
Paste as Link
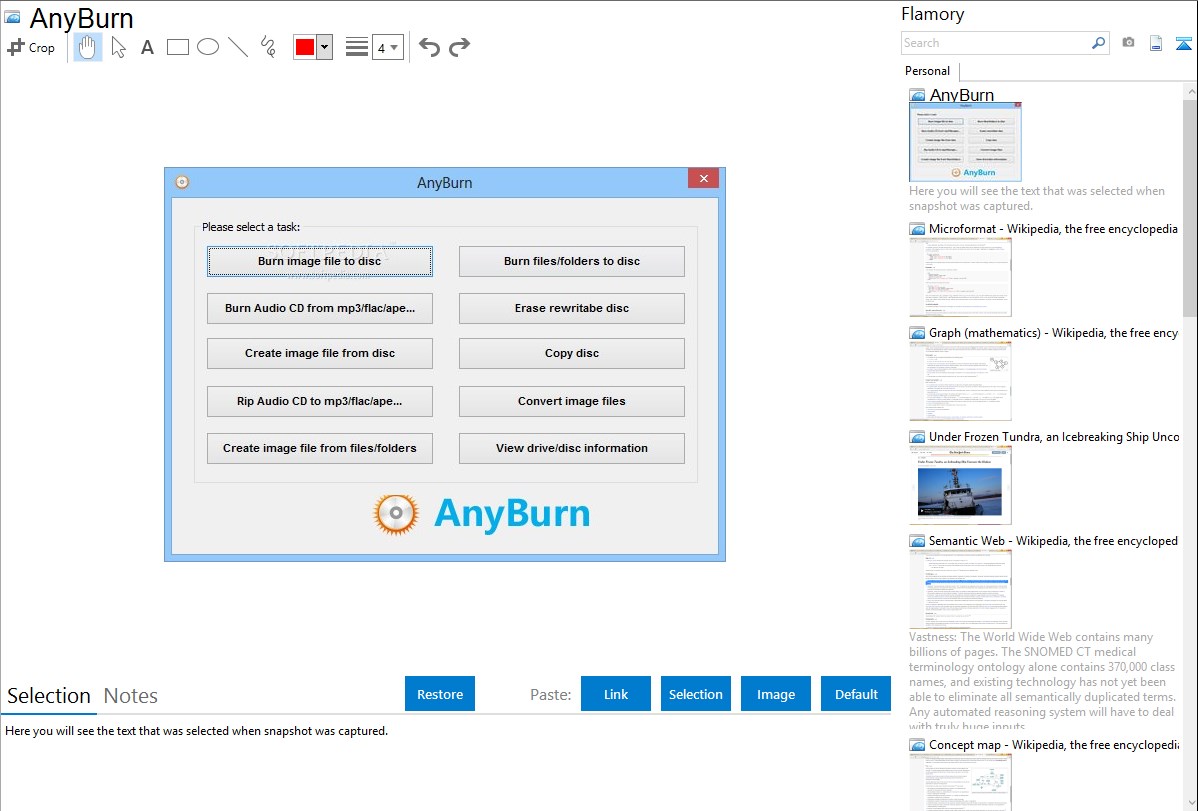coord(616,694)
